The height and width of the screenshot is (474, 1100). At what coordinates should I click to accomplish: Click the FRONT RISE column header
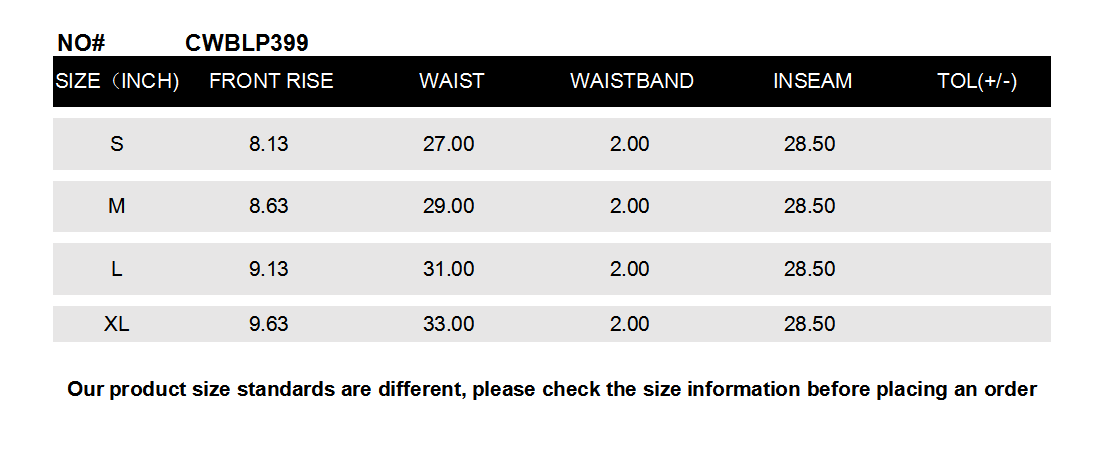point(271,82)
